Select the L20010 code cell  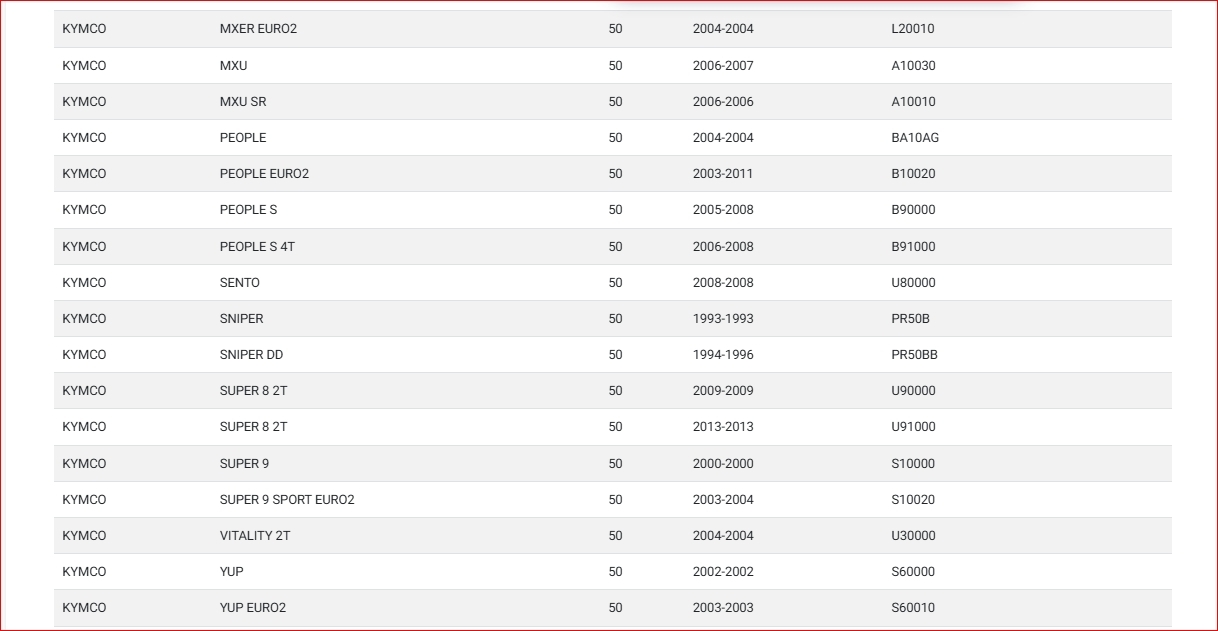tap(912, 29)
